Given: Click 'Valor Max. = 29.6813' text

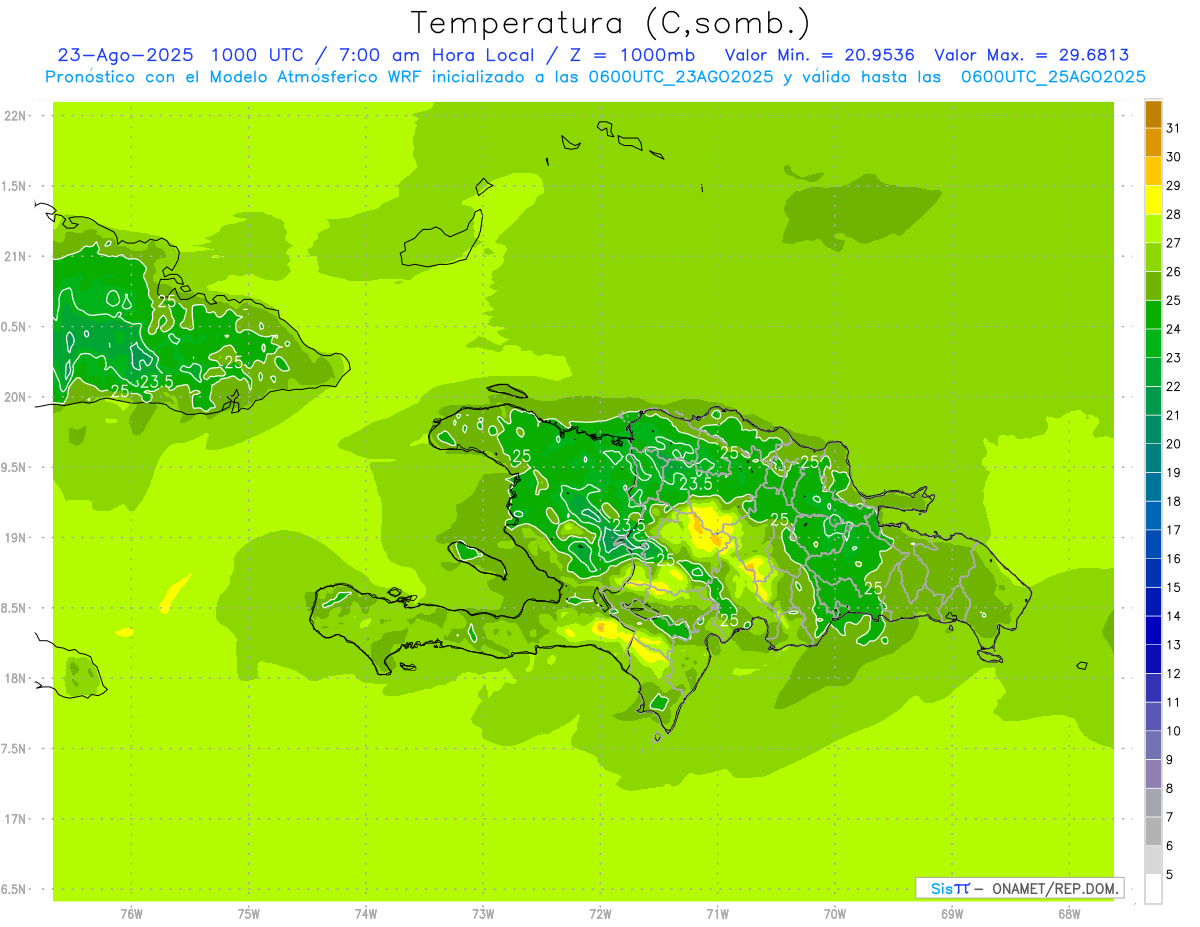Looking at the screenshot, I should (1032, 55).
